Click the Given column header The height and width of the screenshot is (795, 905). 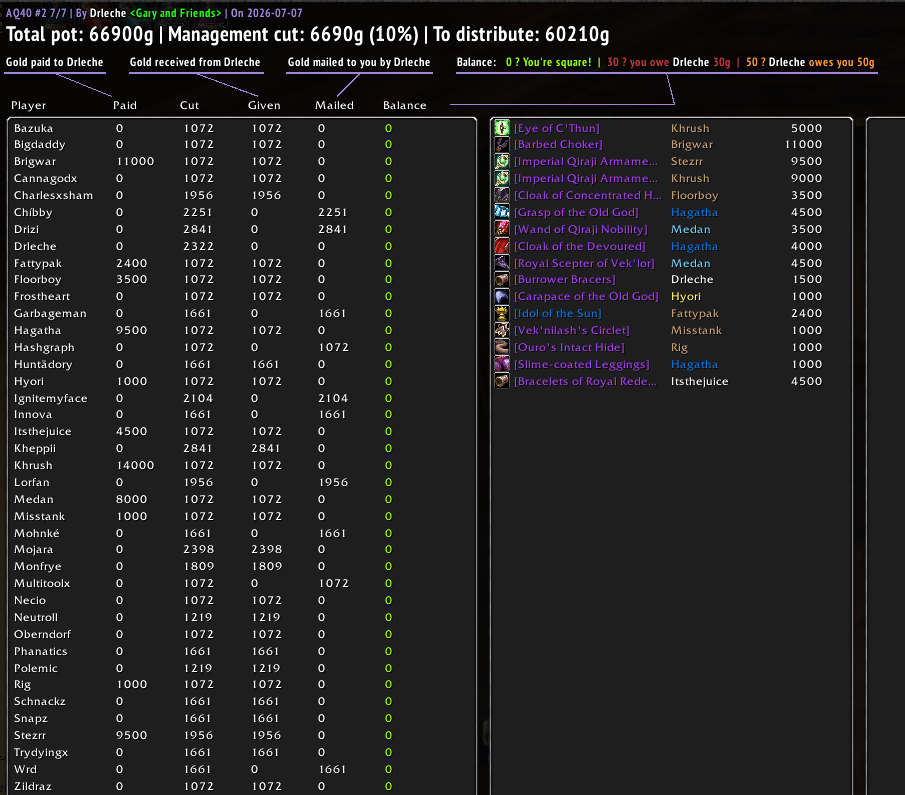point(264,105)
